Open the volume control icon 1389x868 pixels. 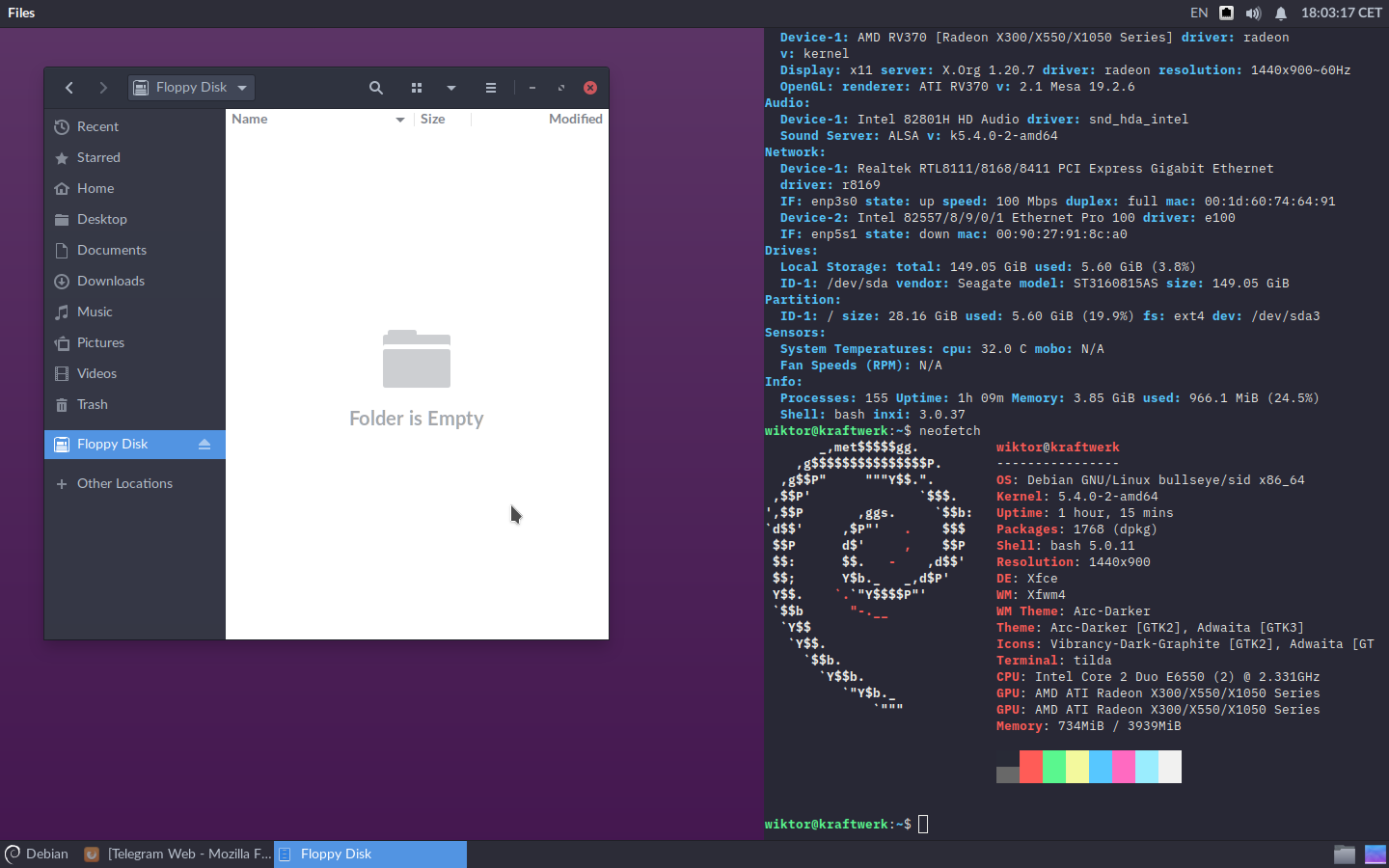1253,13
